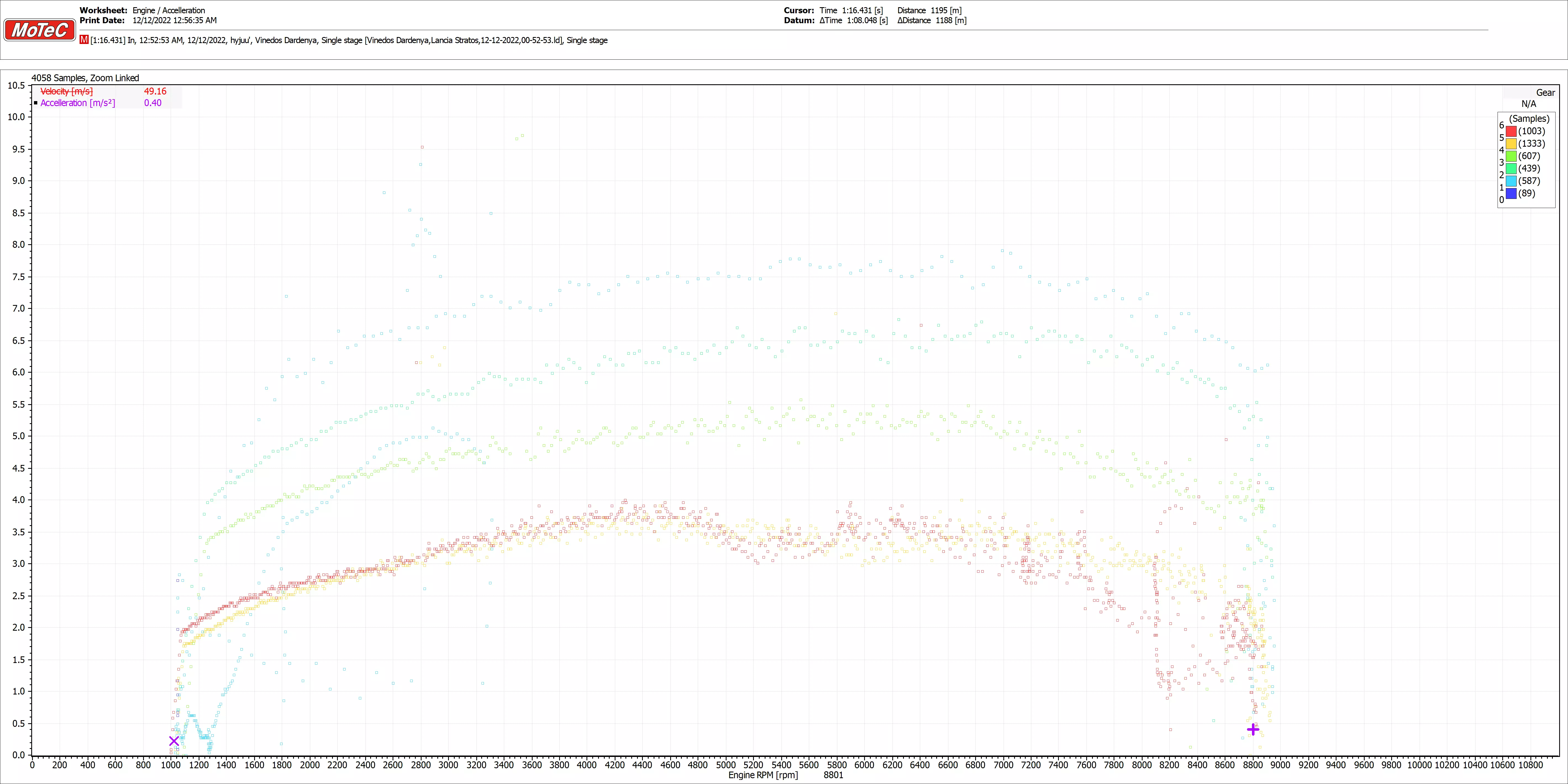
Task: Select the yellow gear legend swatch
Action: 1511,144
